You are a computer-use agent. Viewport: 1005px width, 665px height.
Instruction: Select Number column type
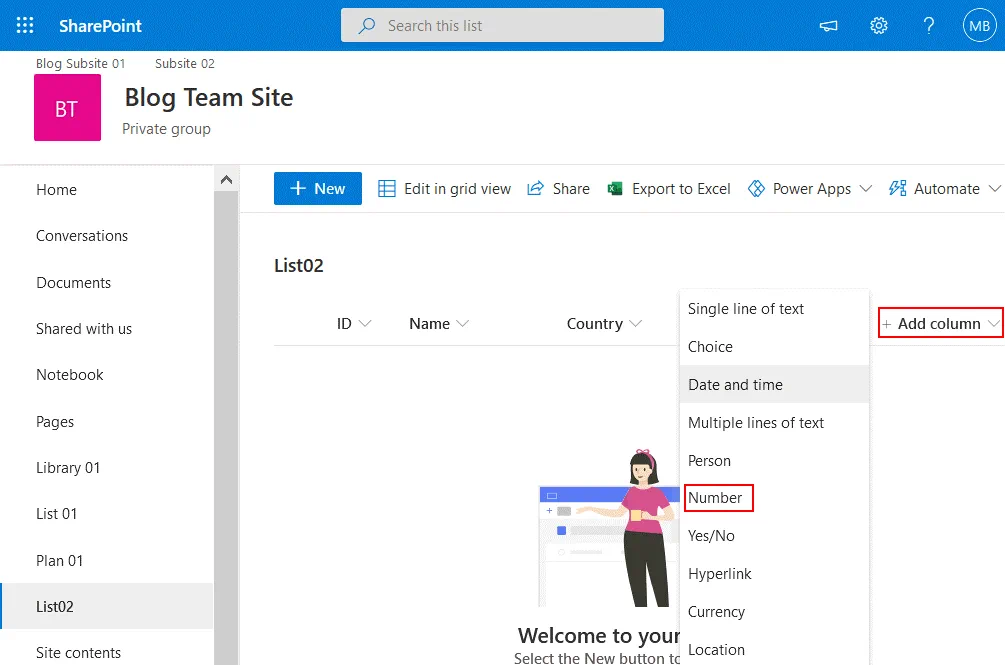(716, 498)
